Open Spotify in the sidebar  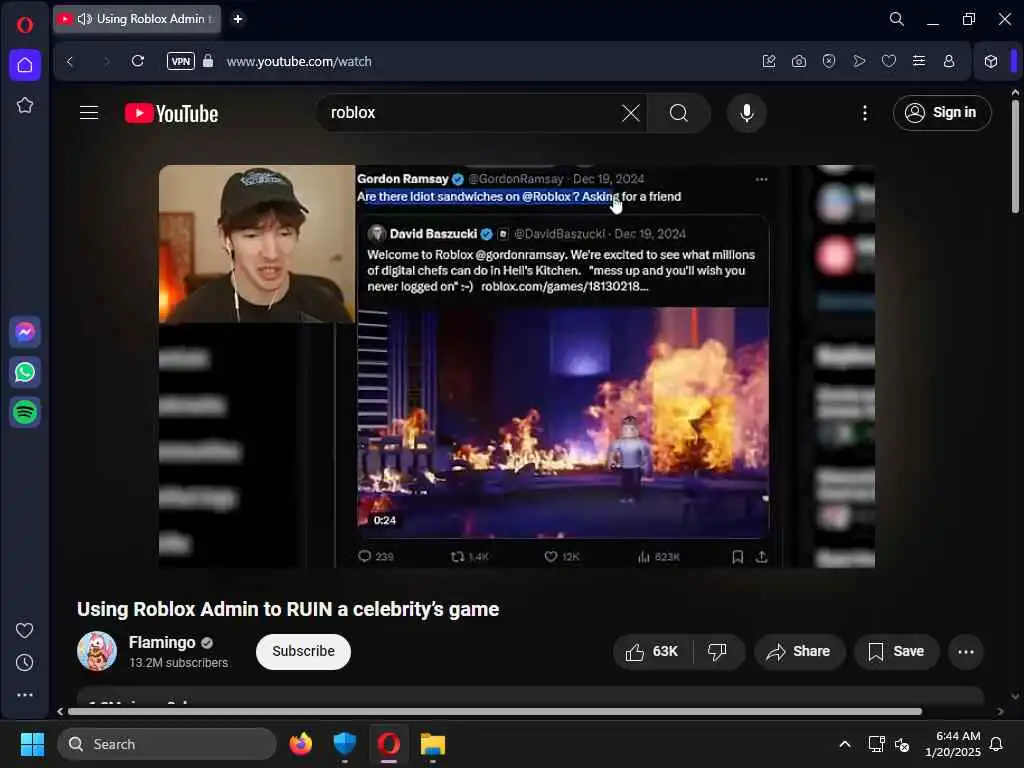25,412
